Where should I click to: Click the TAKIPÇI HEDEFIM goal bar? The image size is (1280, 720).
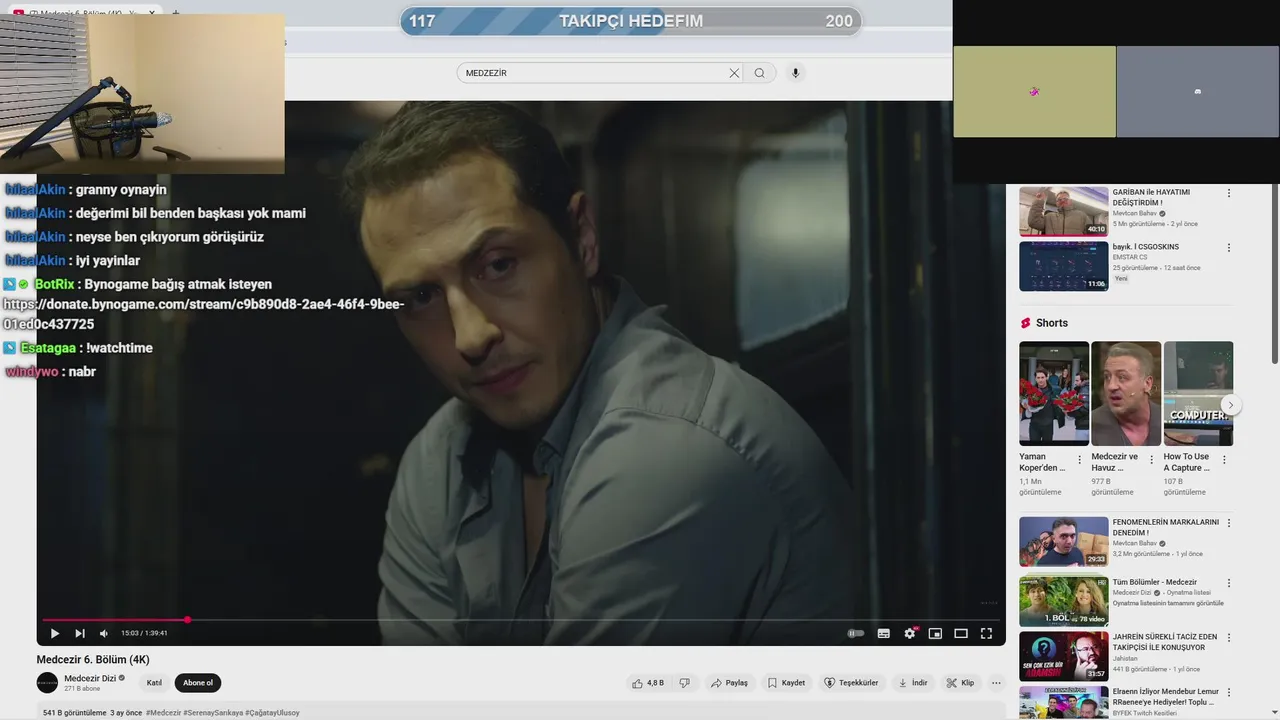coord(631,21)
